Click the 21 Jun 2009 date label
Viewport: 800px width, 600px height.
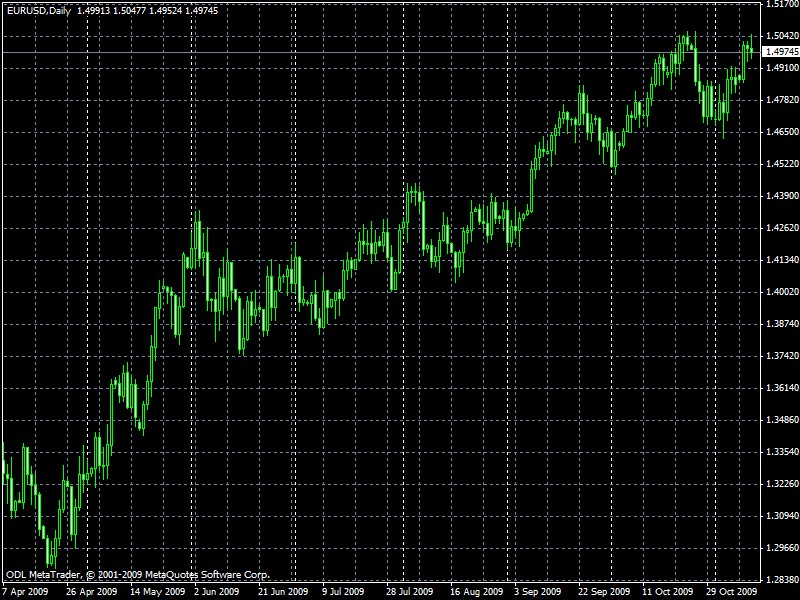pos(283,592)
